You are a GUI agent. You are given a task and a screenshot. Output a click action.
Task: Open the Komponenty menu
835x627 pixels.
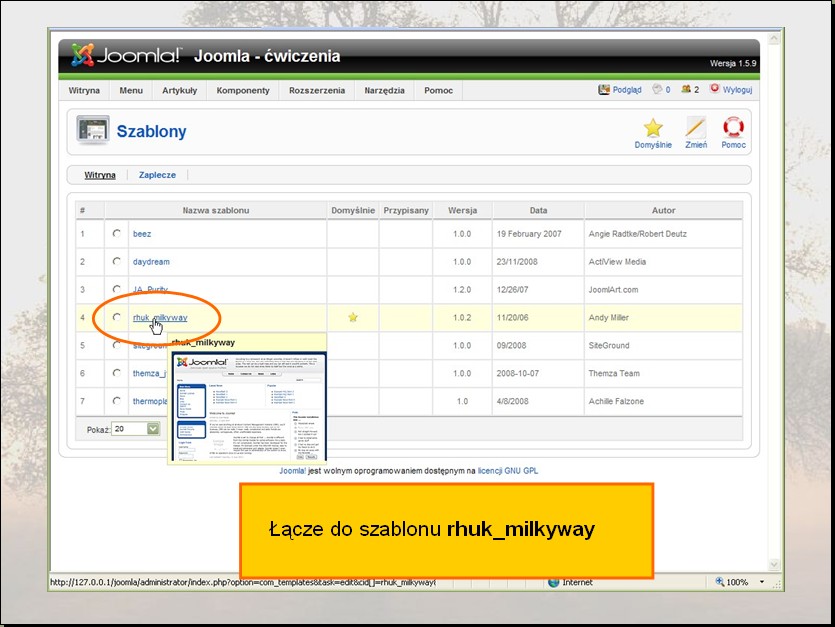[243, 90]
